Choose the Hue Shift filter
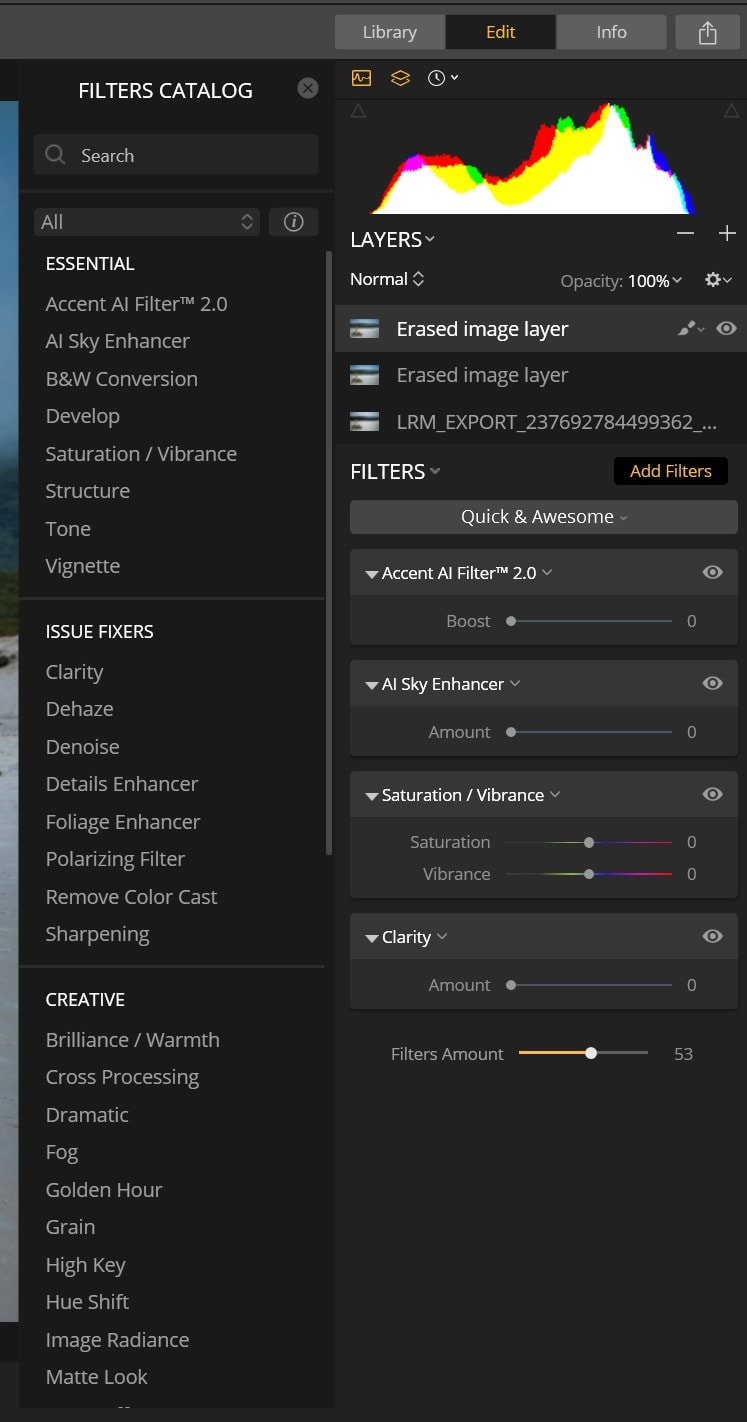 click(87, 1302)
